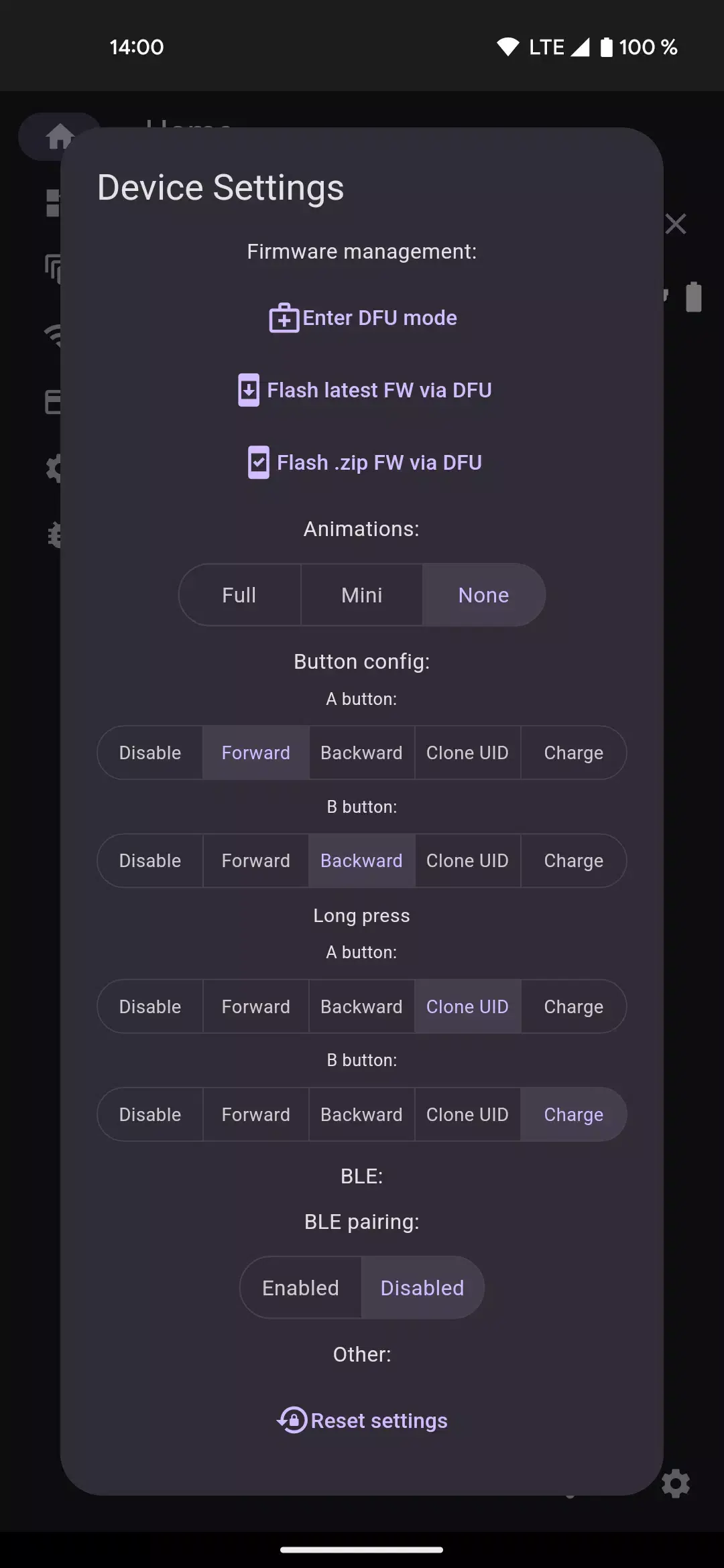The image size is (724, 1568).
Task: Close the Device Settings dialog
Action: pos(675,223)
